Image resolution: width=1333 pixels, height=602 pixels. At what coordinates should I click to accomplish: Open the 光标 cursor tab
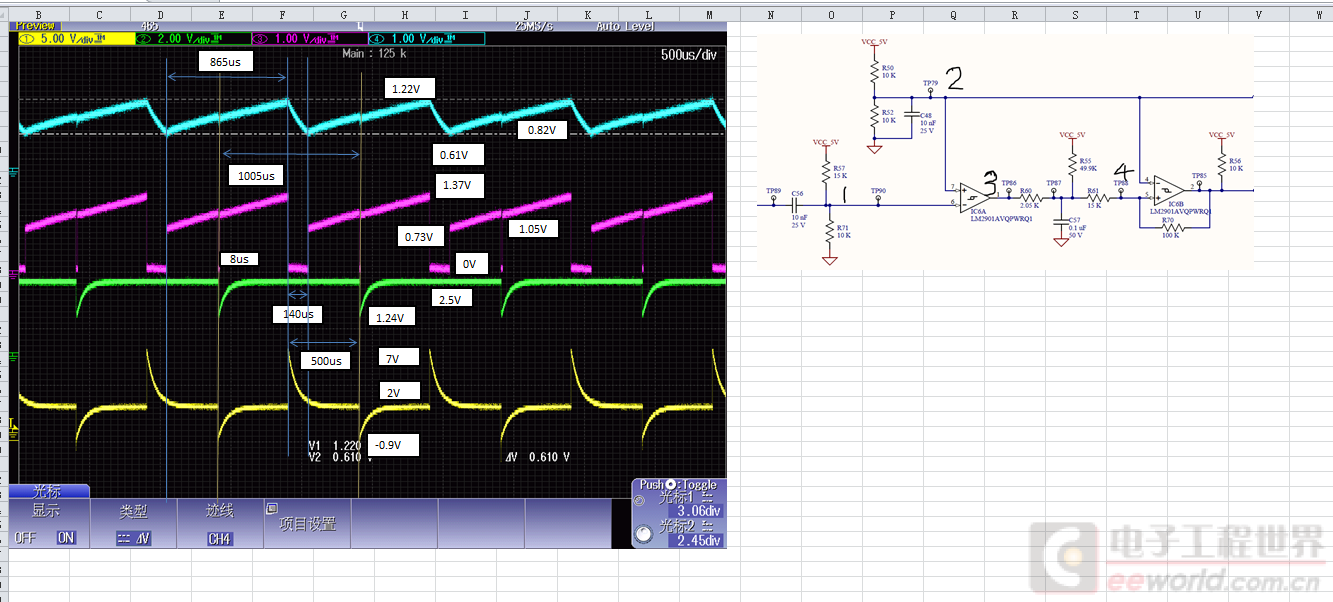click(48, 491)
